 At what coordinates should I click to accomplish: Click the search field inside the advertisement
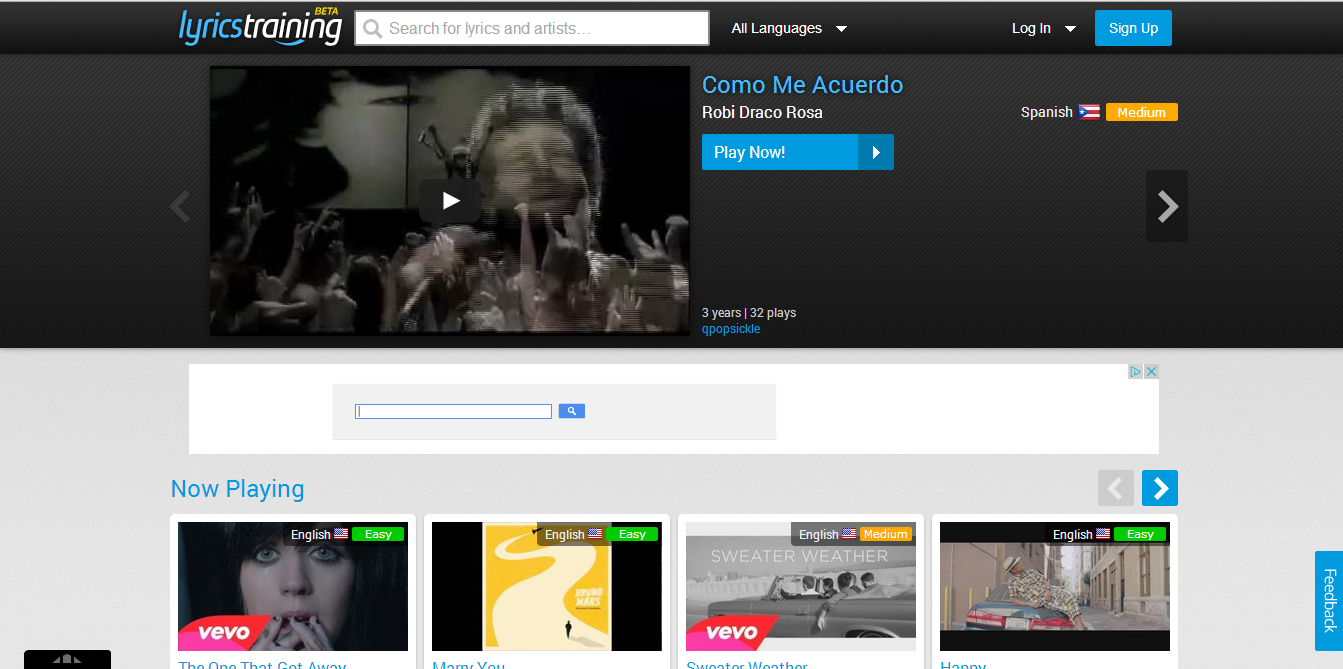[x=454, y=411]
